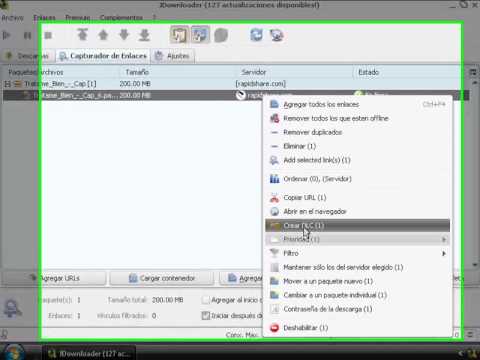Screen dimensions: 480x360
Task: Choose Mover a un paquete nuevo (1)
Action: point(357,281)
